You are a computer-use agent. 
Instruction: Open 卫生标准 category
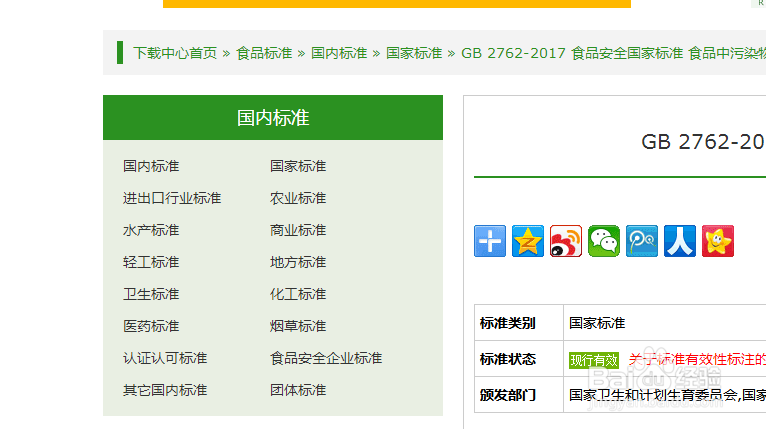tap(151, 294)
